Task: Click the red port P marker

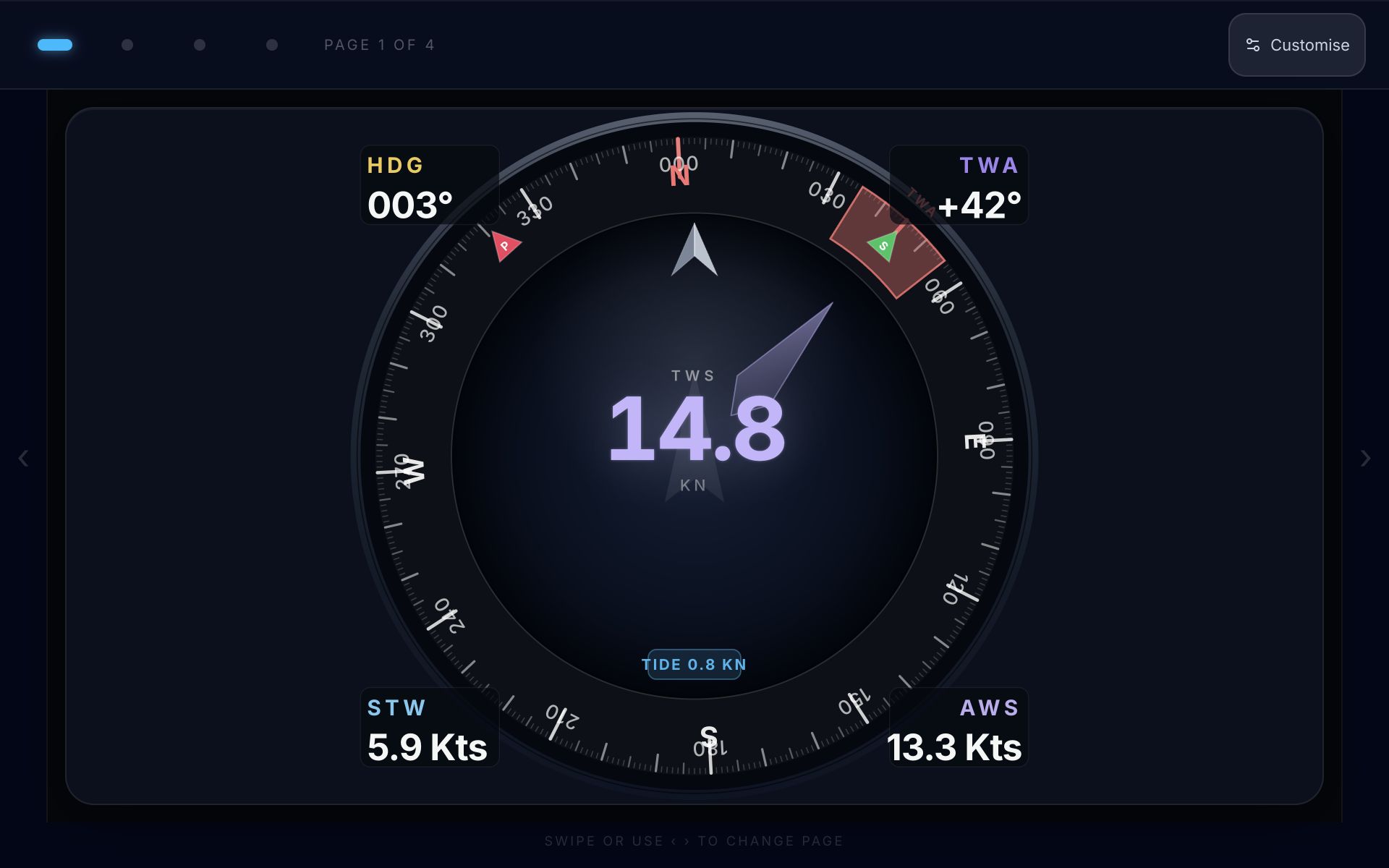Action: tap(505, 245)
